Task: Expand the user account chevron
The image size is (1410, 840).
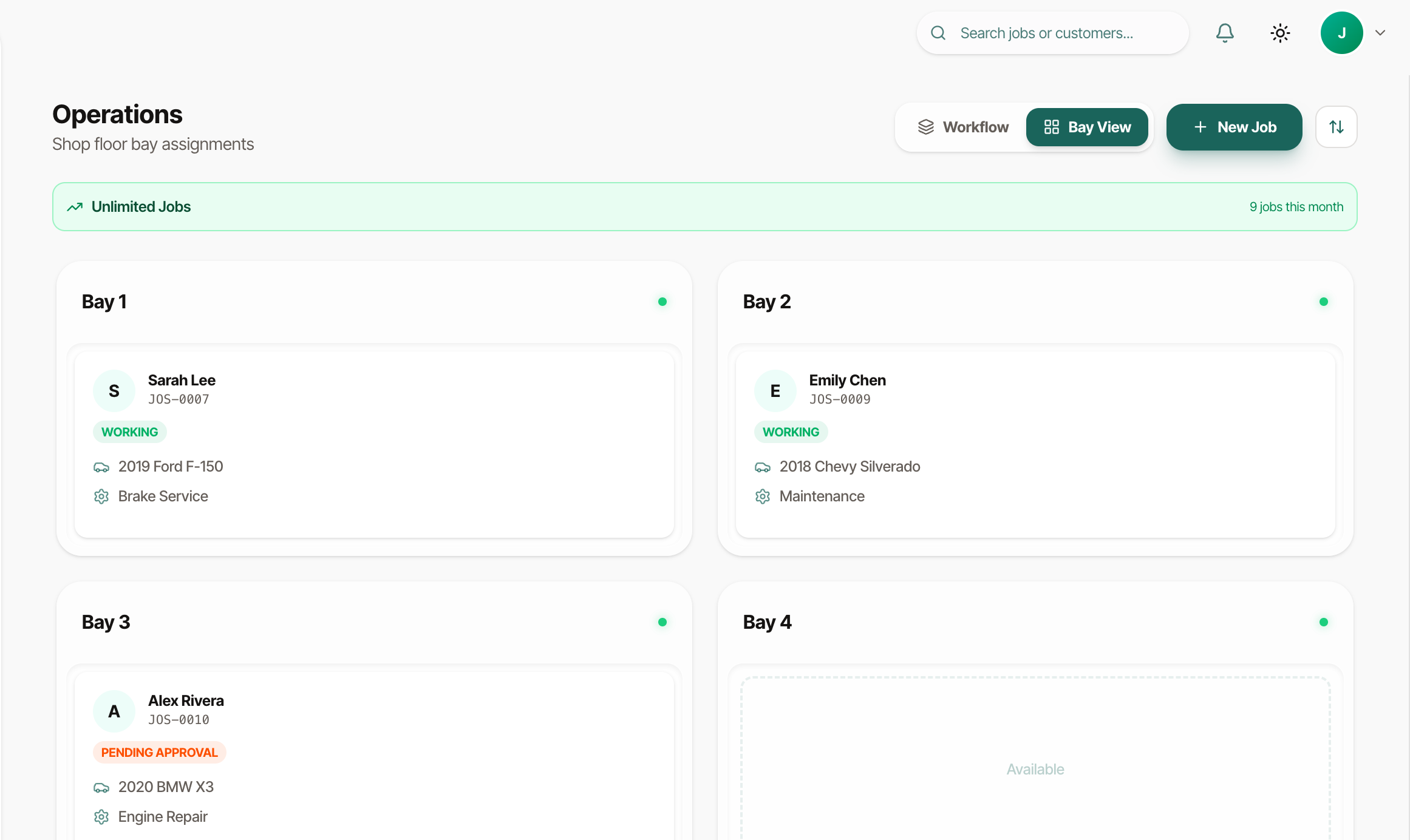Action: pyautogui.click(x=1380, y=33)
